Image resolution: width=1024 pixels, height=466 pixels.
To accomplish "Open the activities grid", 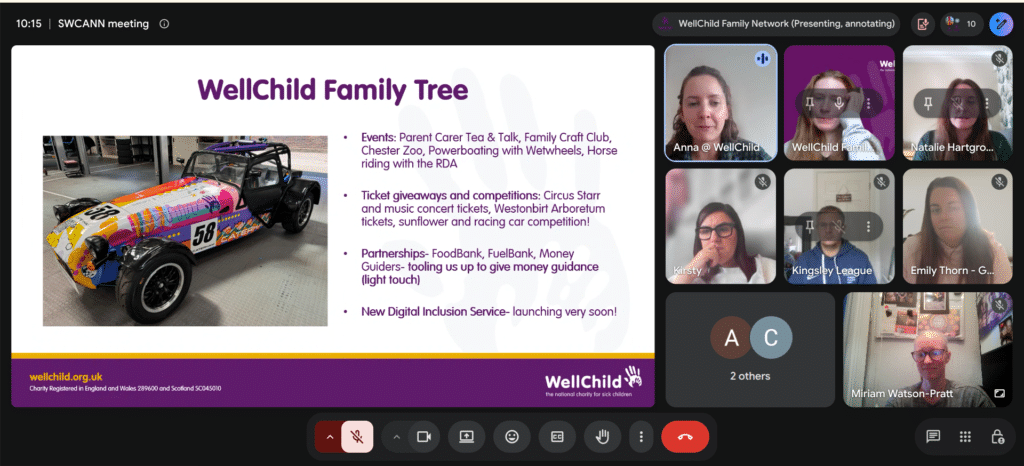I will click(x=965, y=437).
